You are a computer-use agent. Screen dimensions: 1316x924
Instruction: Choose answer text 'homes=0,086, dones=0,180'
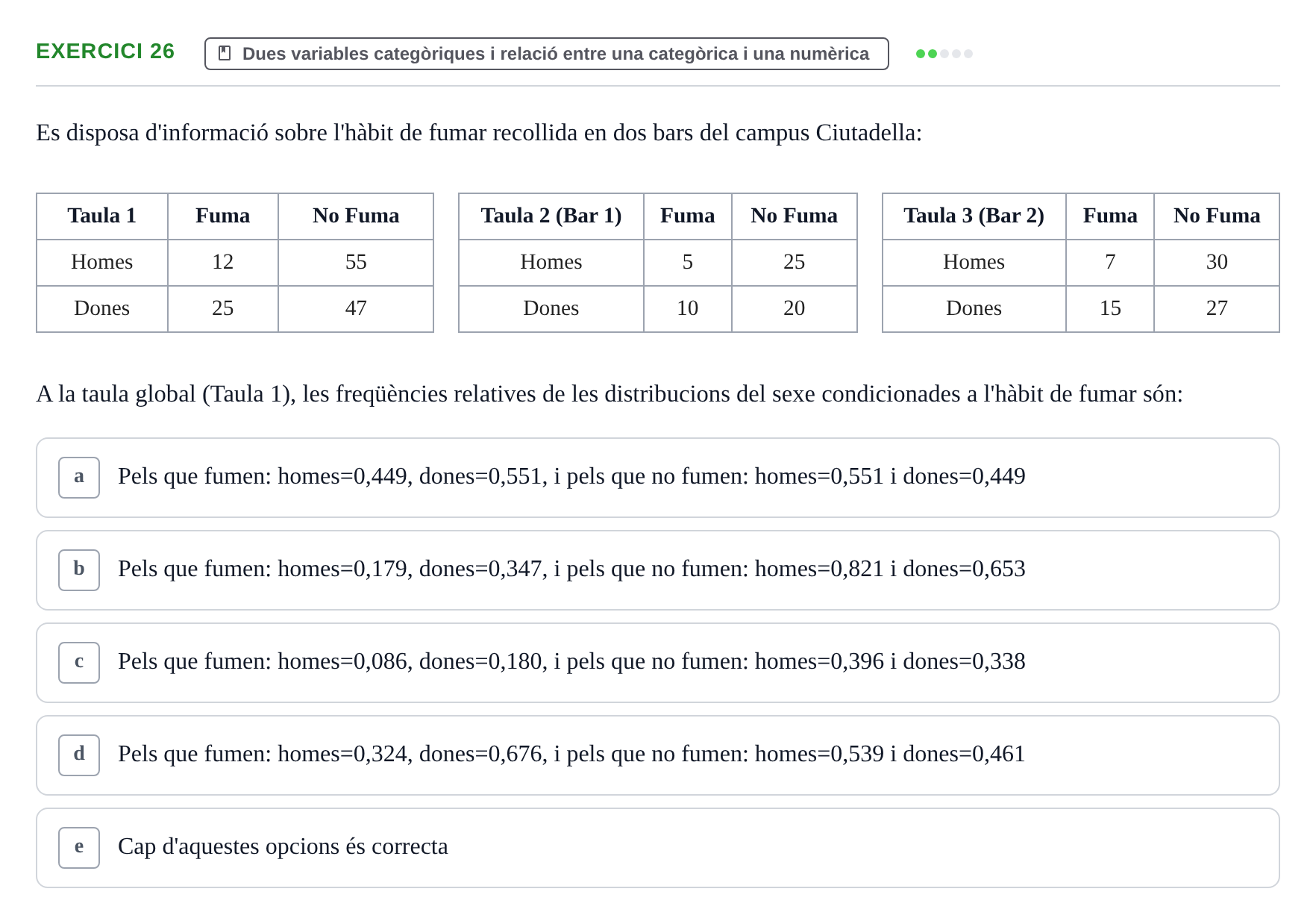tap(410, 661)
